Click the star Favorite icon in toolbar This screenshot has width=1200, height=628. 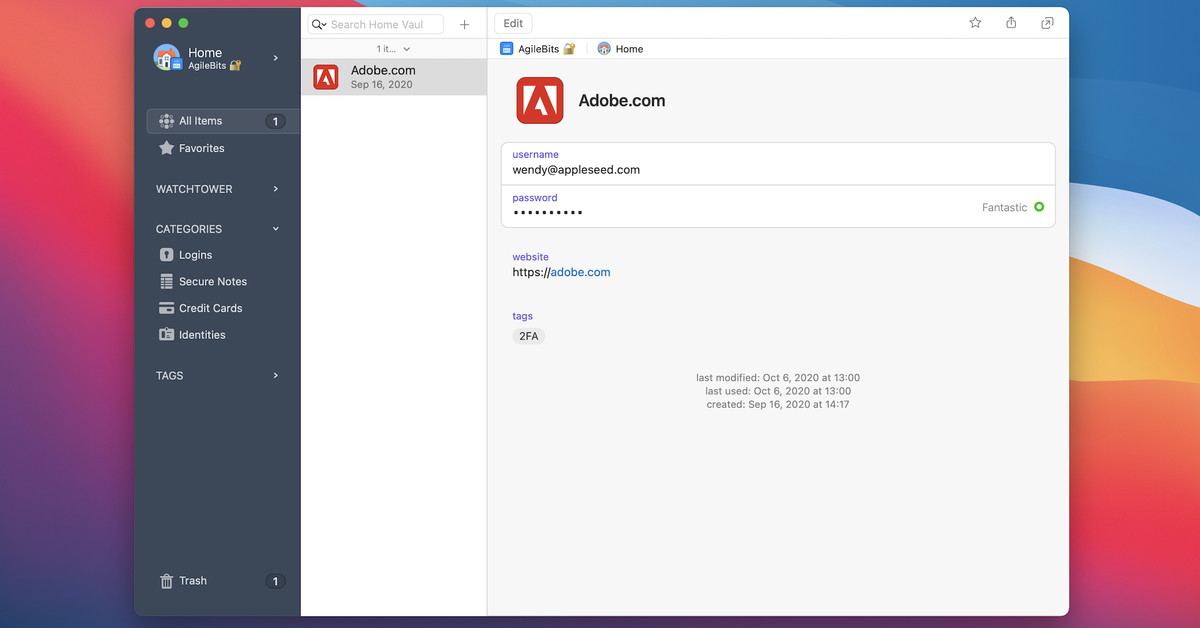tap(975, 23)
